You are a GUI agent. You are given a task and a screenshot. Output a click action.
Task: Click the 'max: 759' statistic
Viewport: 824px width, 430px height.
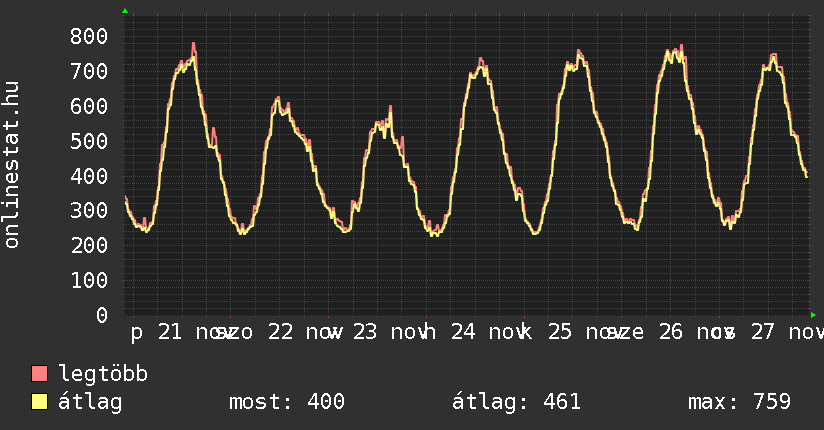tap(739, 402)
